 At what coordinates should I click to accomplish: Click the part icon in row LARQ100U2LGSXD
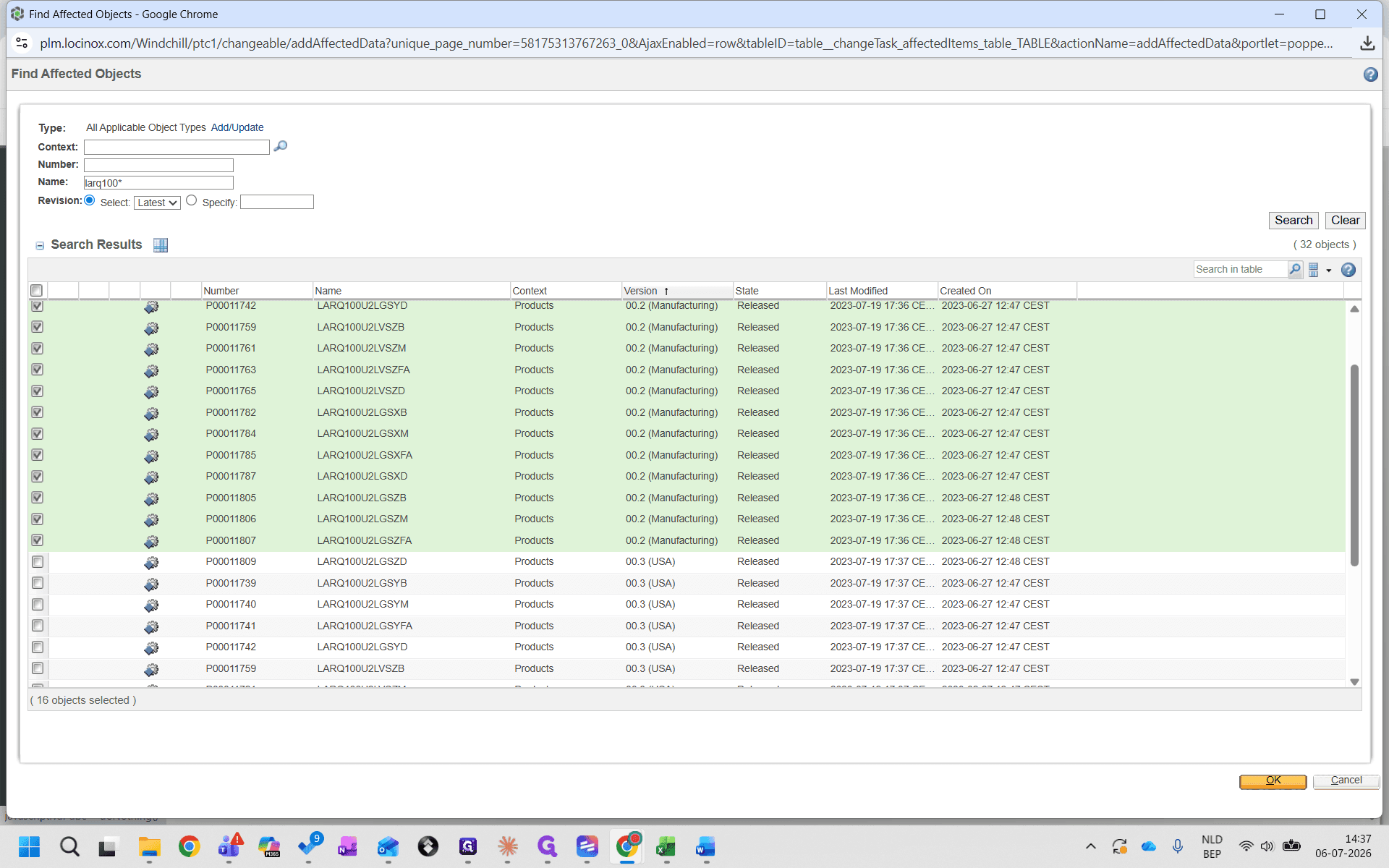pyautogui.click(x=151, y=477)
